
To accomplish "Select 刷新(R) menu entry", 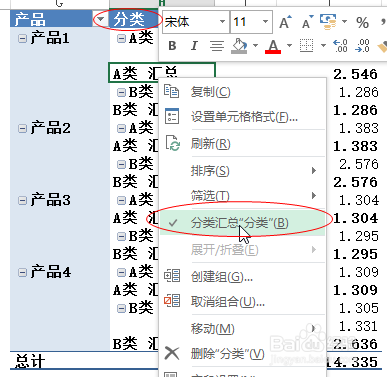I will pos(242,144).
